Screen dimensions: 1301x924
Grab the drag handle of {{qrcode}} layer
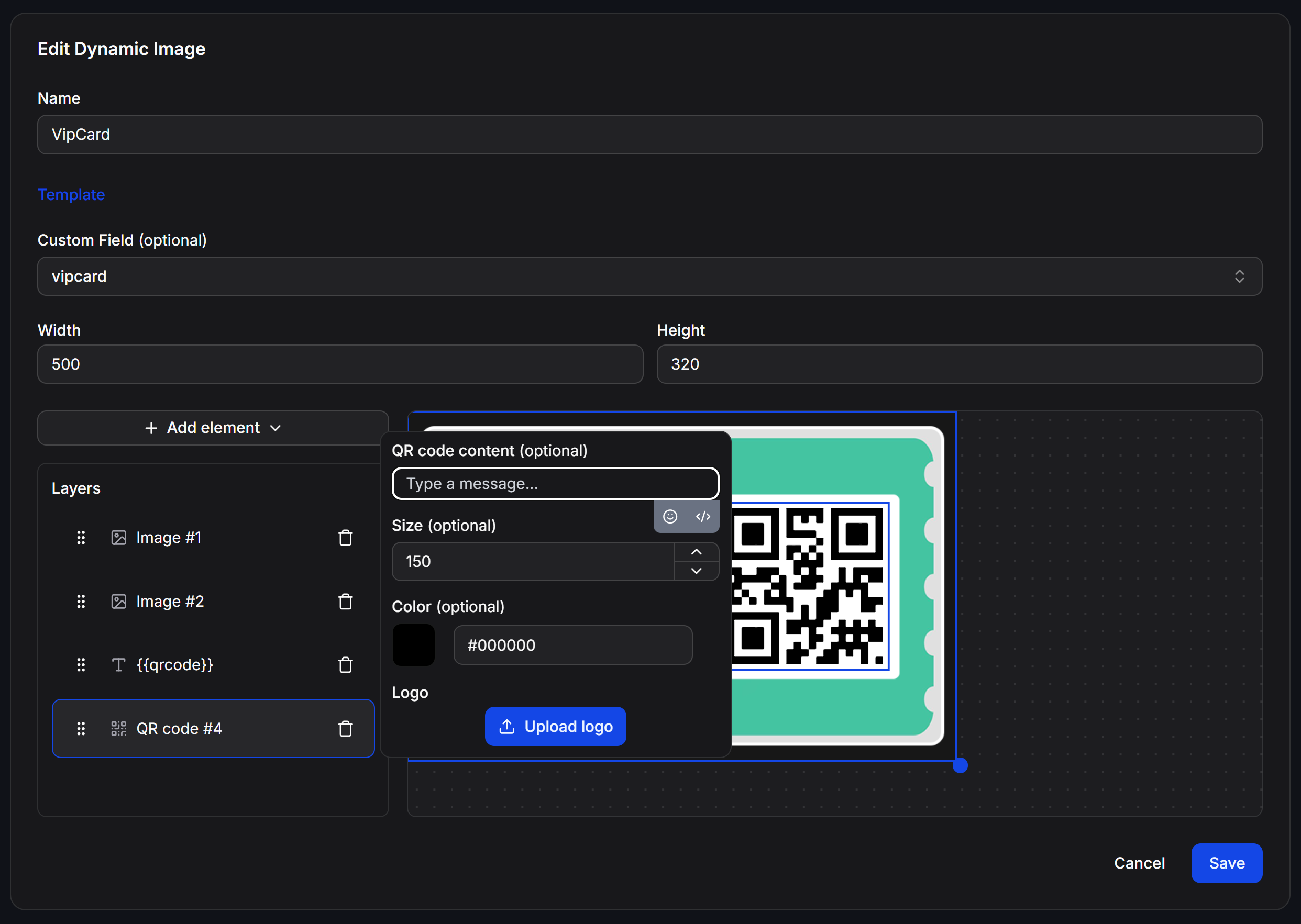click(81, 664)
